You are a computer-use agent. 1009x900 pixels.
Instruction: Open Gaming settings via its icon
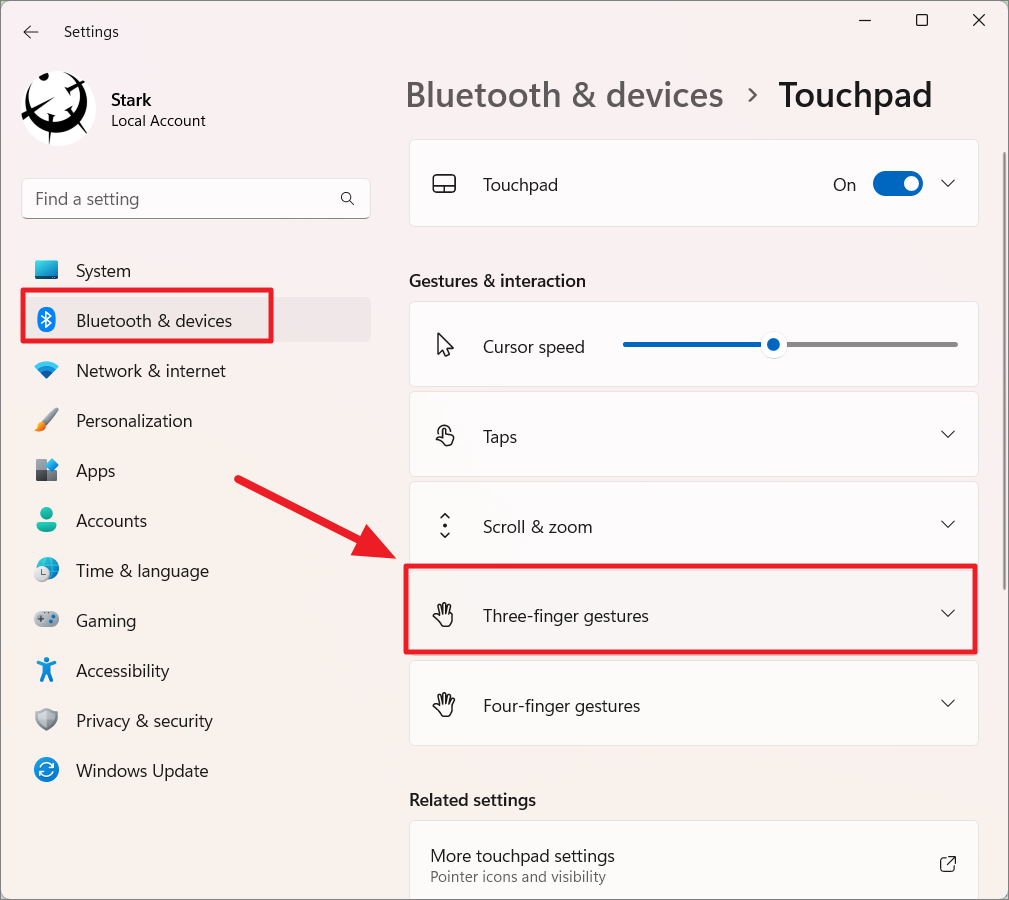pos(47,620)
